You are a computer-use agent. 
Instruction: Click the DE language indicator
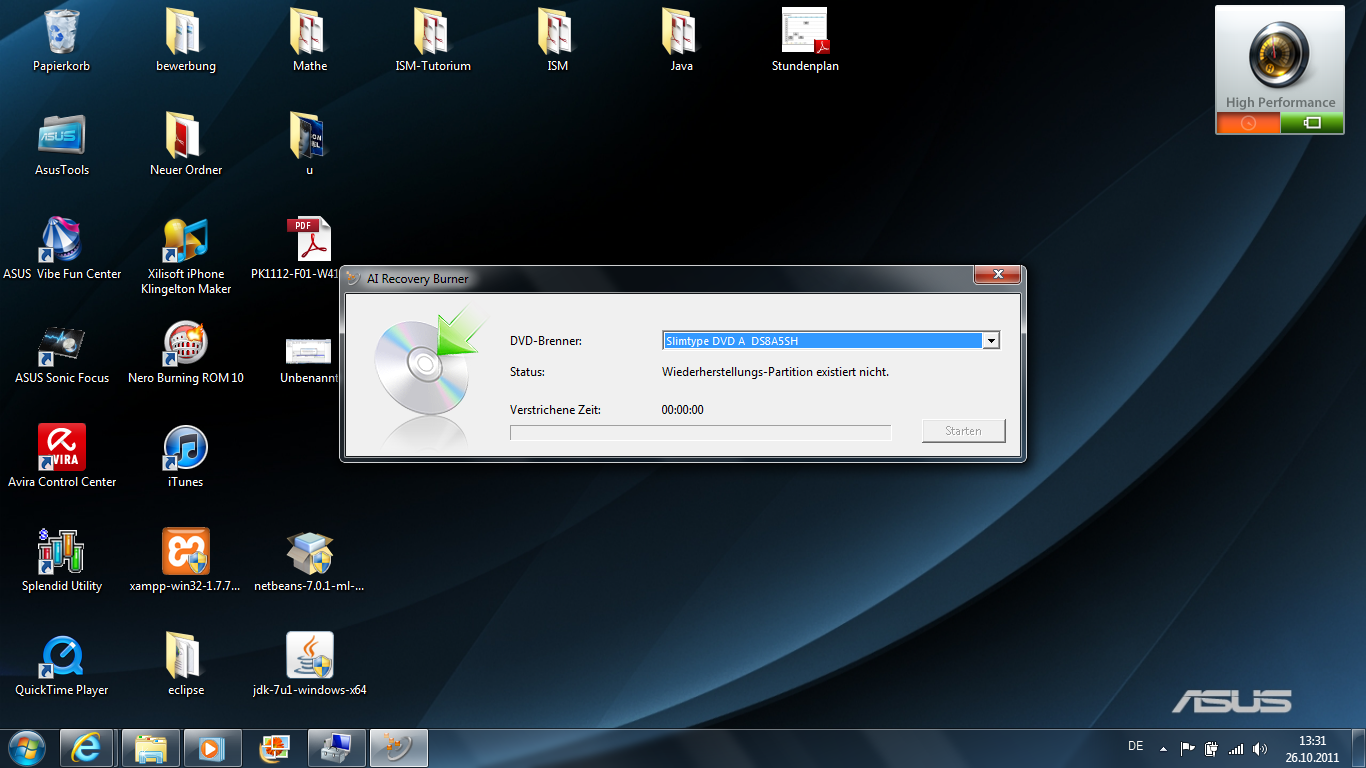(1135, 746)
